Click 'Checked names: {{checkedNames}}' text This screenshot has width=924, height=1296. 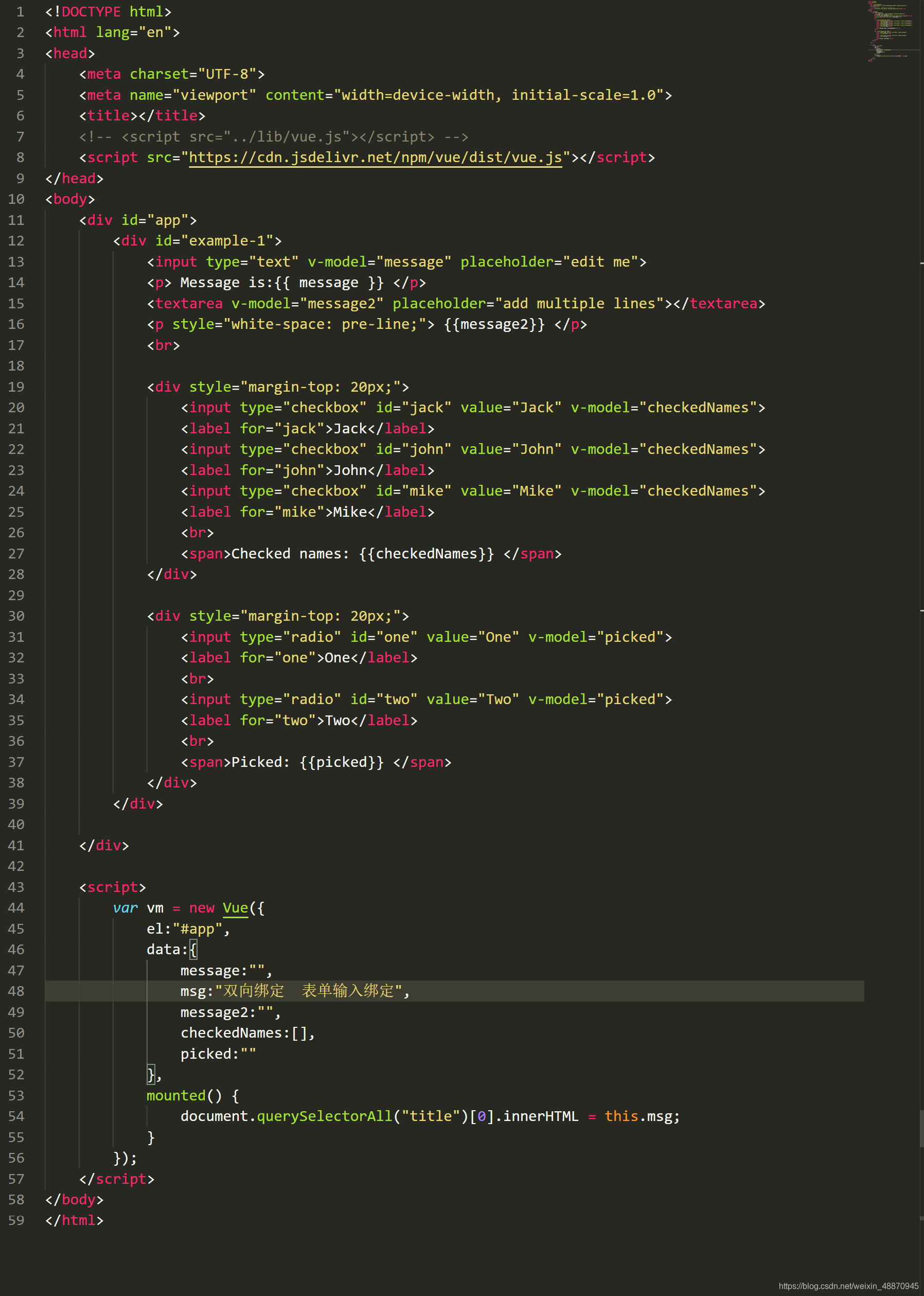click(363, 553)
